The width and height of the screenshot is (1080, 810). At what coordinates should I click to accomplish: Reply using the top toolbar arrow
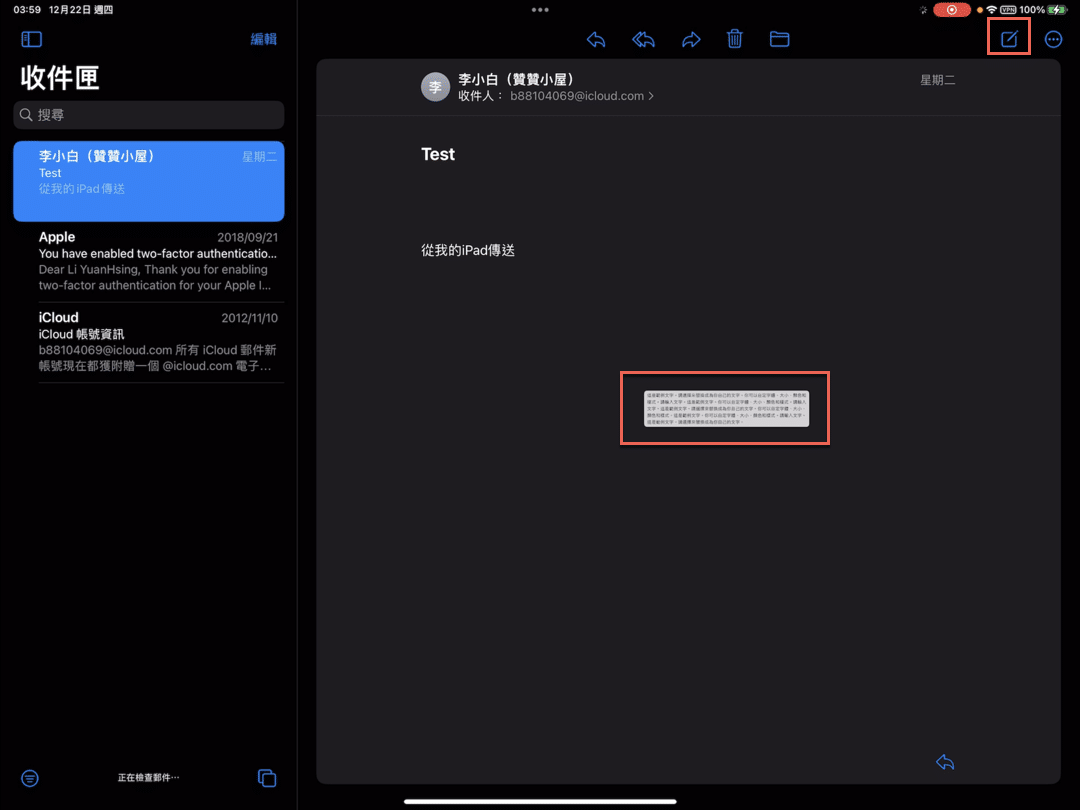pos(596,39)
